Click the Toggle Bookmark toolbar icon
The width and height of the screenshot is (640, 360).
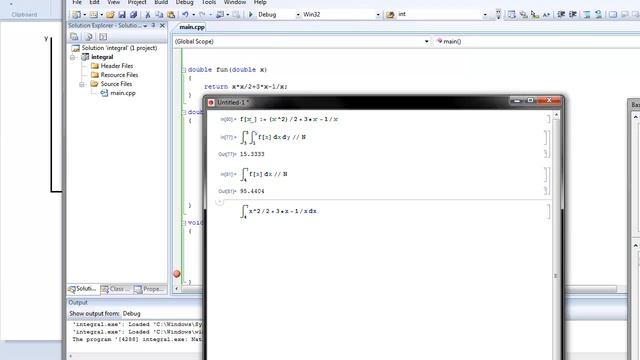tap(613, 15)
